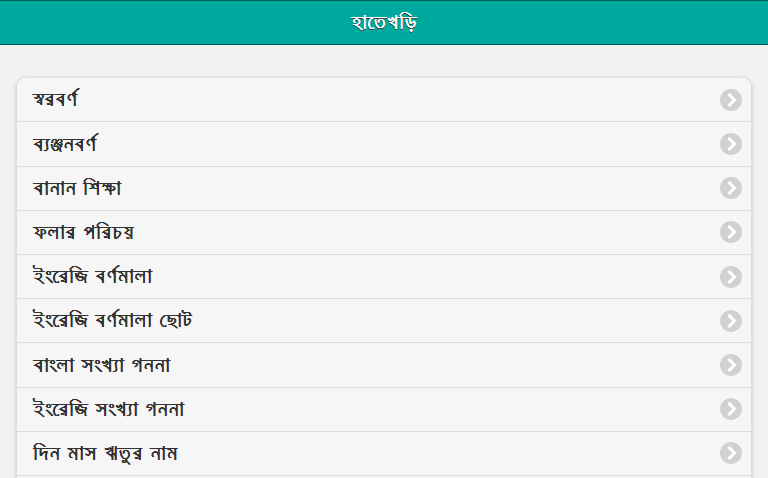Click the arrow icon beside বাংলা সংখ্যা গননা
This screenshot has width=768, height=478.
point(731,365)
